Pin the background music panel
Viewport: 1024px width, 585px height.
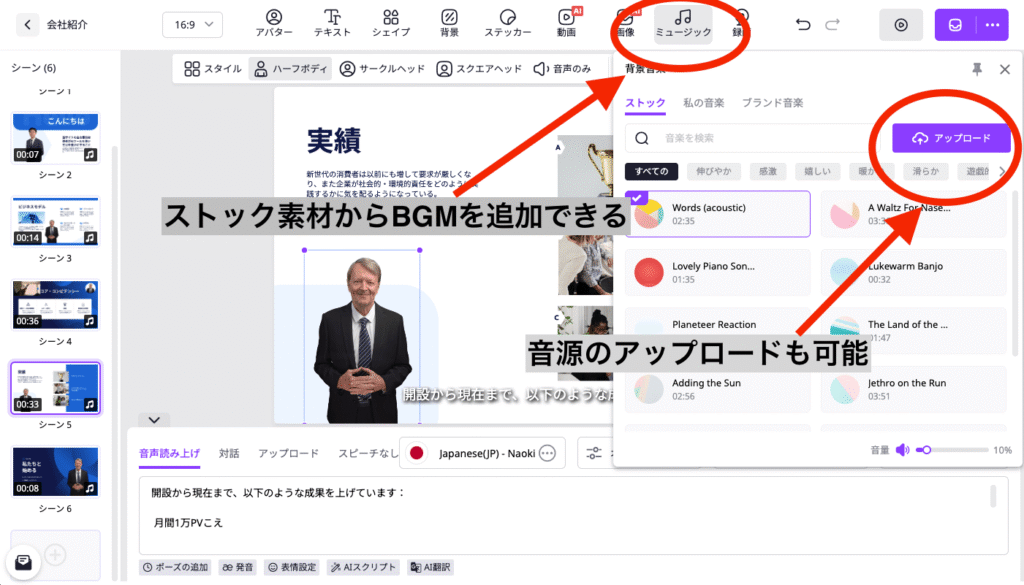click(977, 69)
